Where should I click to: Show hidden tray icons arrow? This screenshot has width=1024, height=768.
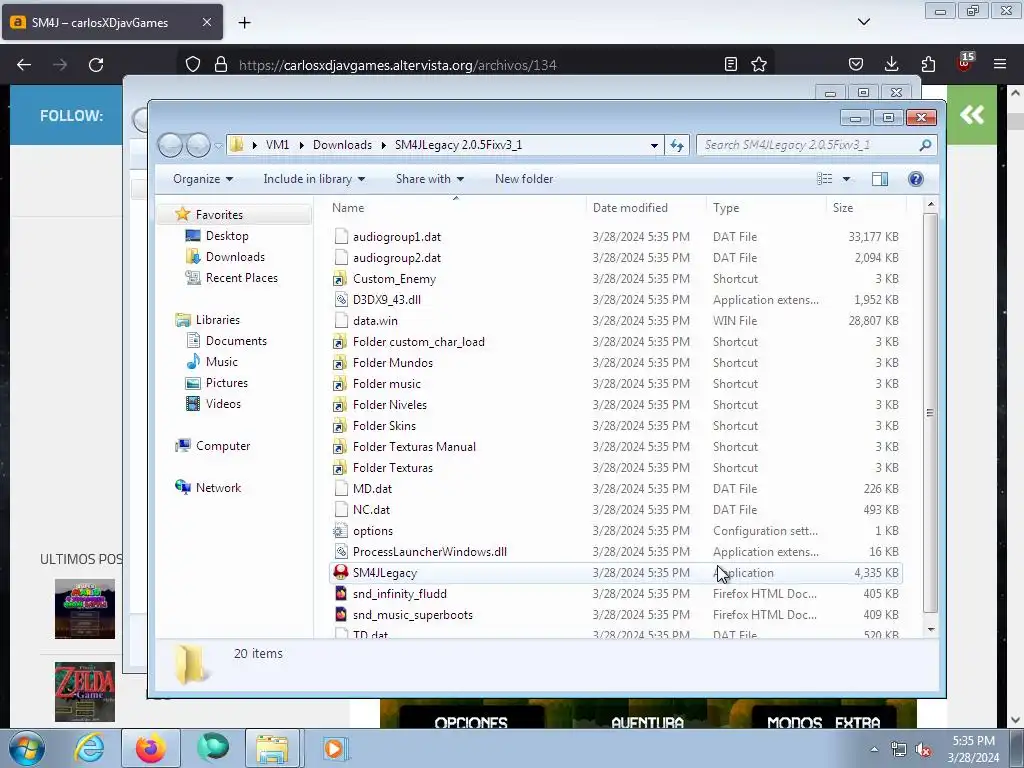pos(874,750)
